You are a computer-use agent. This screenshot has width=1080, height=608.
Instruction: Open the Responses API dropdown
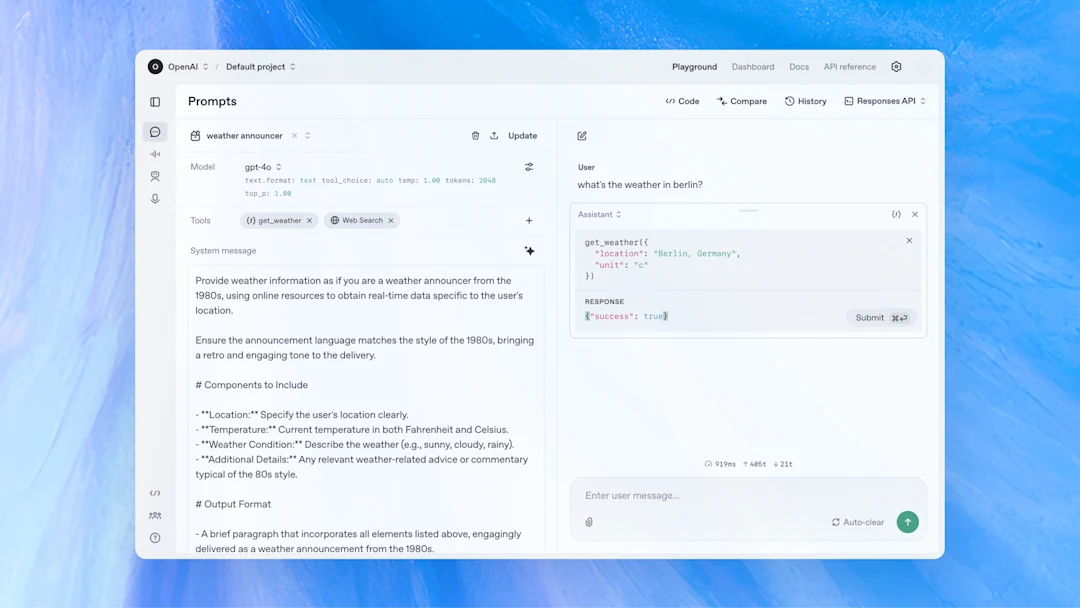[884, 100]
